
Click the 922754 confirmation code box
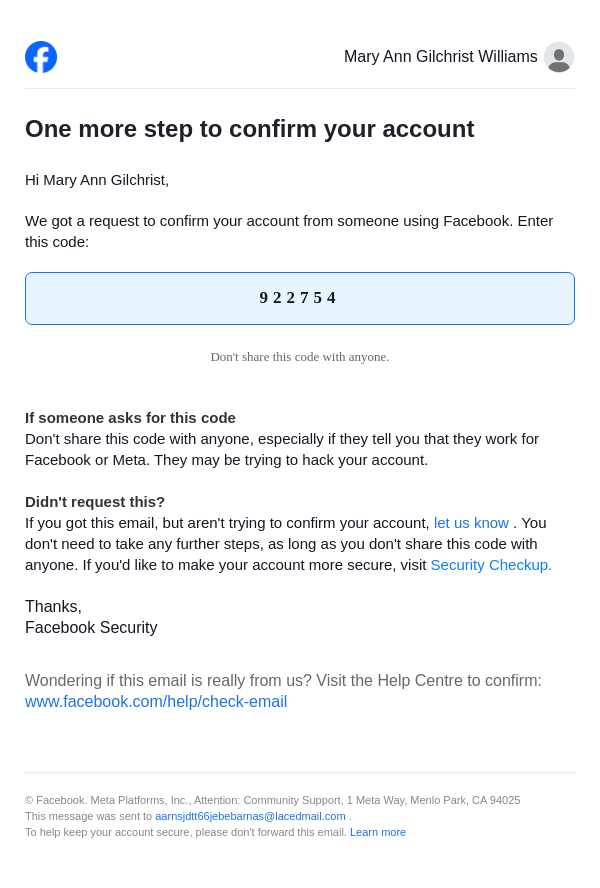300,298
